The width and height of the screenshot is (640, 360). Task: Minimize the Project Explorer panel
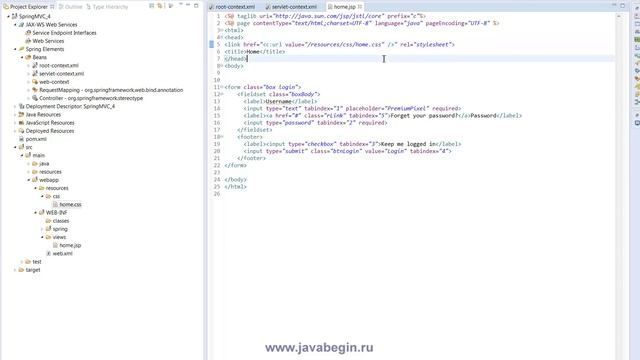[188, 5]
